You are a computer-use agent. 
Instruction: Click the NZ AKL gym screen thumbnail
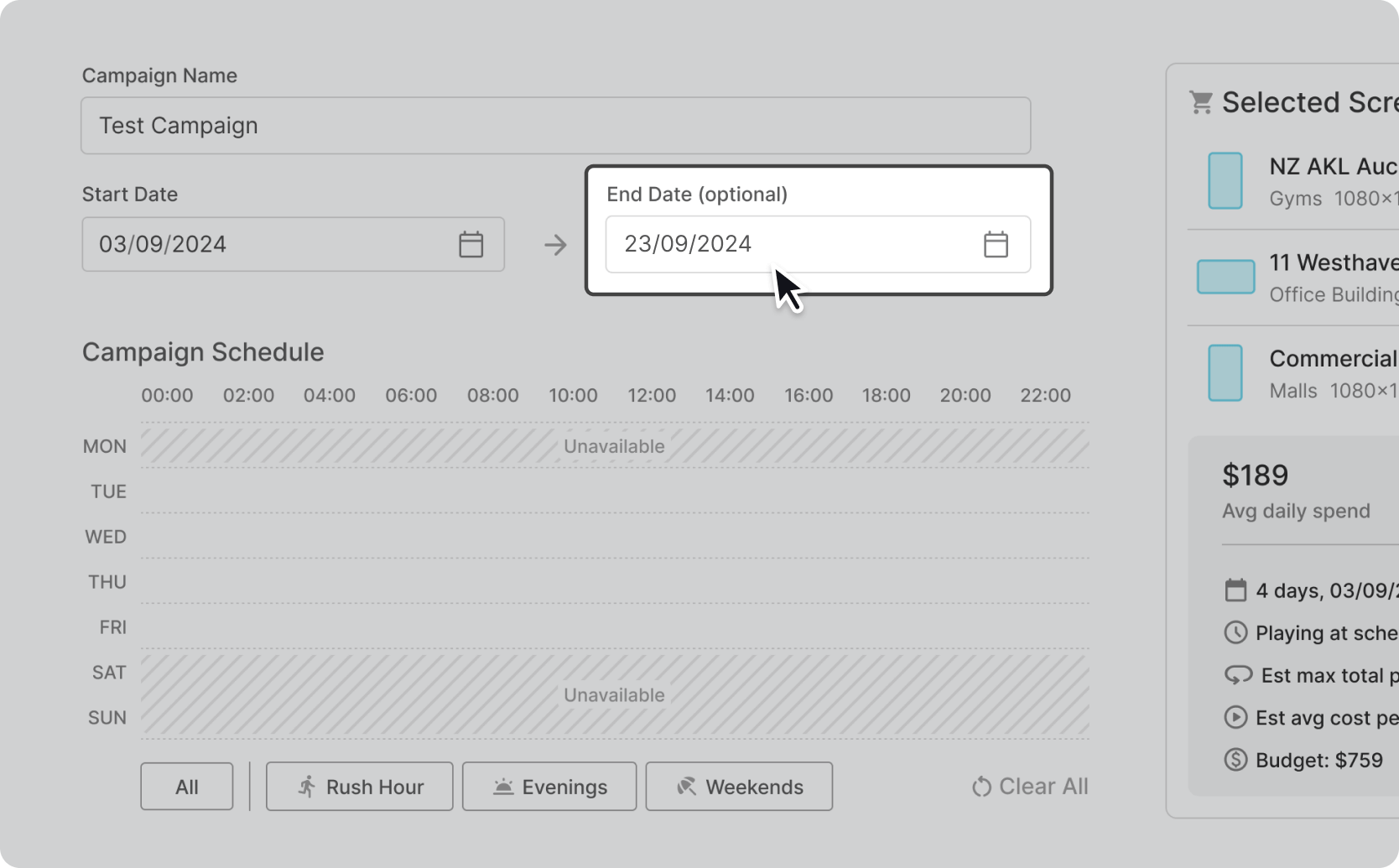coord(1225,180)
